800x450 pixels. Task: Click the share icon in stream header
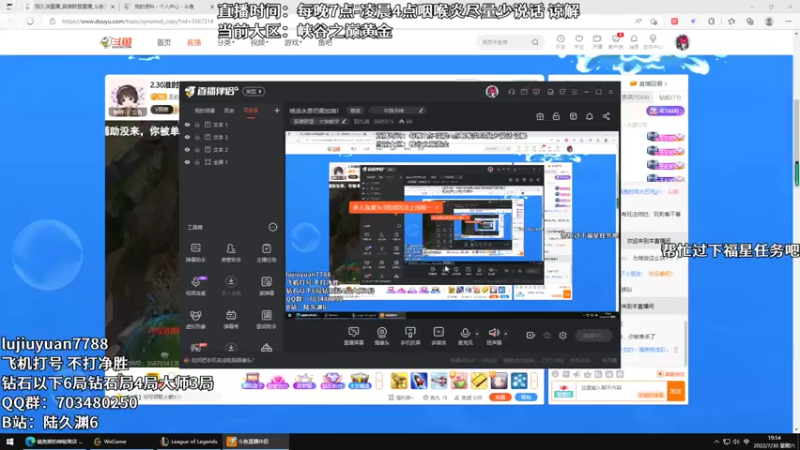606,116
